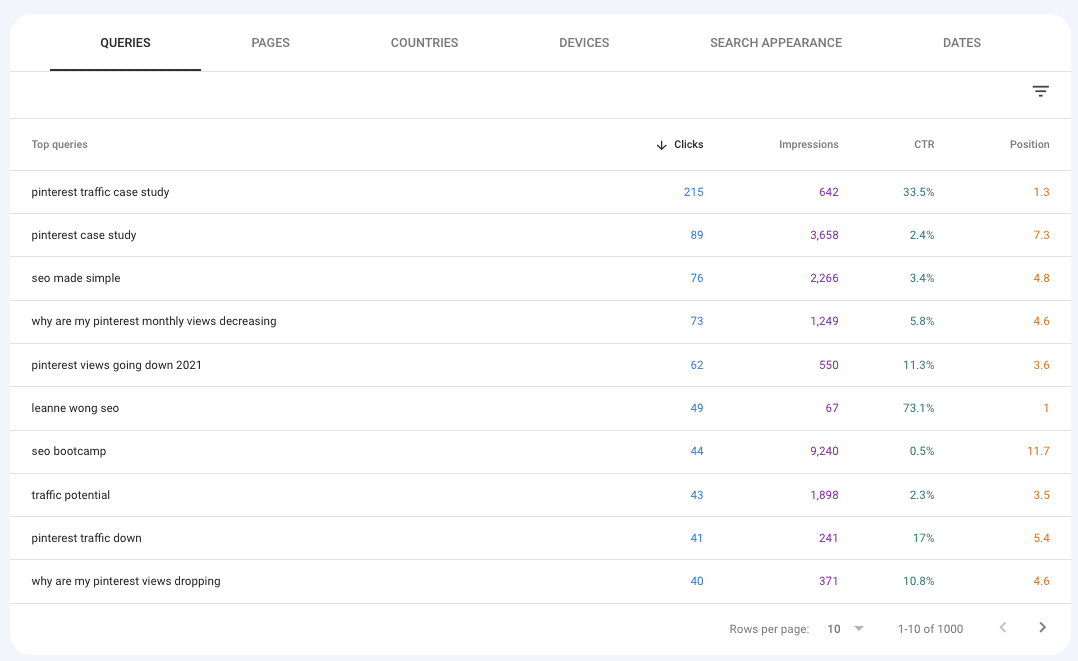Screen dimensions: 1078x661
Task: Select the Queries tab
Action: [x=125, y=43]
